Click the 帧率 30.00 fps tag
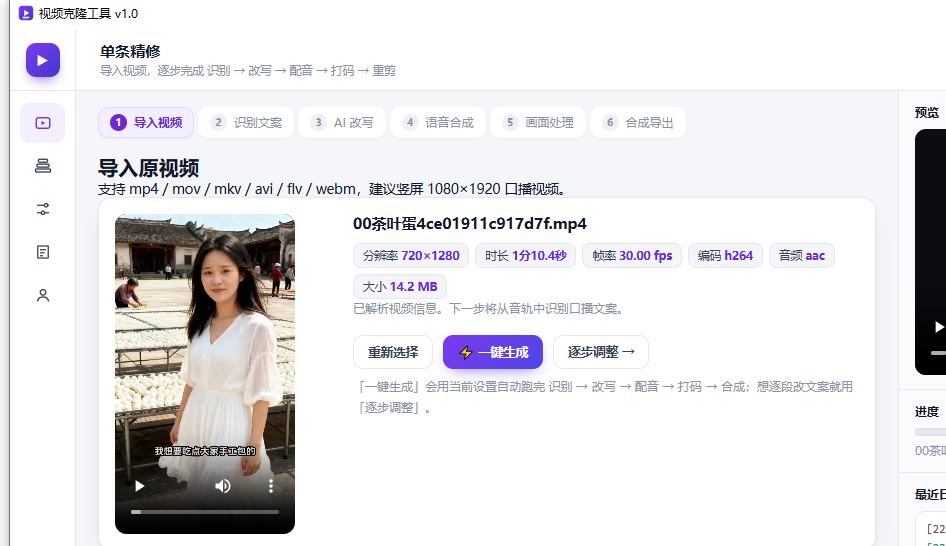The height and width of the screenshot is (546, 946). [x=632, y=256]
